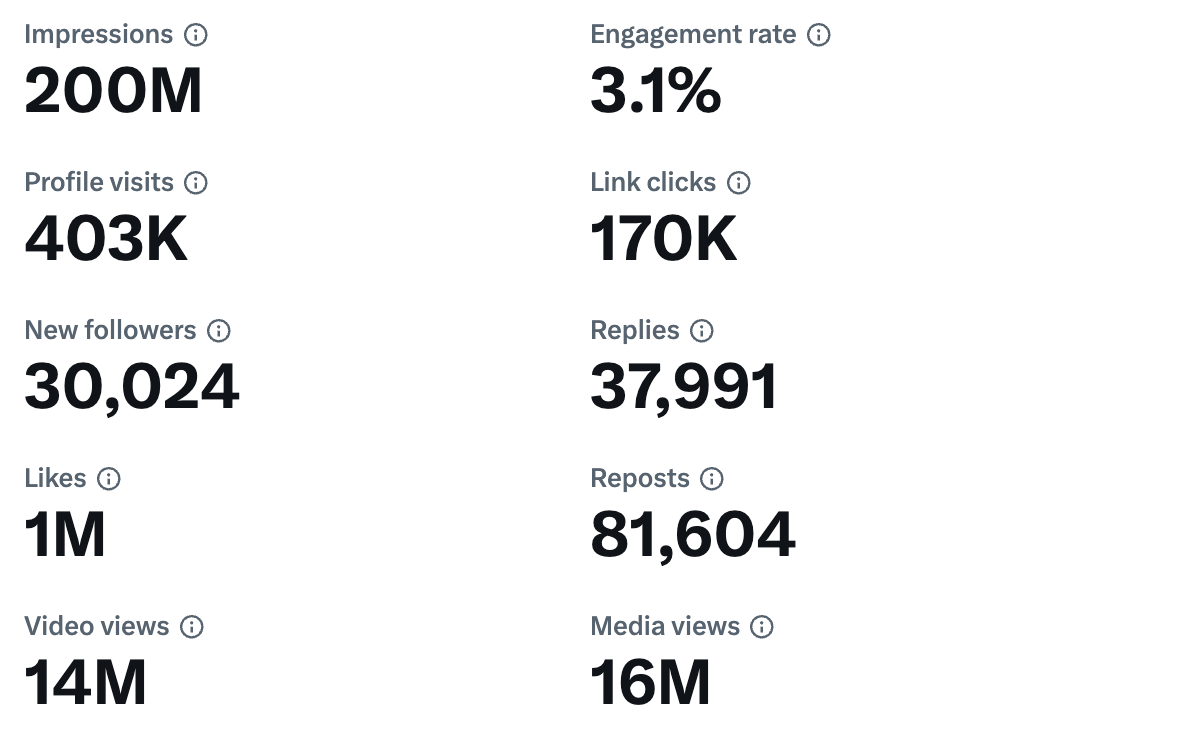Viewport: 1180px width, 732px height.
Task: Click the Link clicks info icon
Action: tap(738, 182)
